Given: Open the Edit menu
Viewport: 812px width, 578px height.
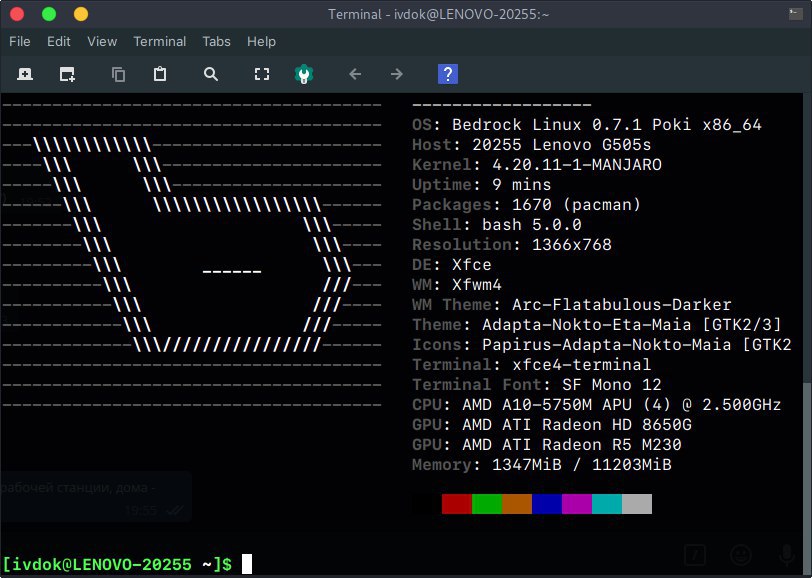Looking at the screenshot, I should [x=59, y=41].
